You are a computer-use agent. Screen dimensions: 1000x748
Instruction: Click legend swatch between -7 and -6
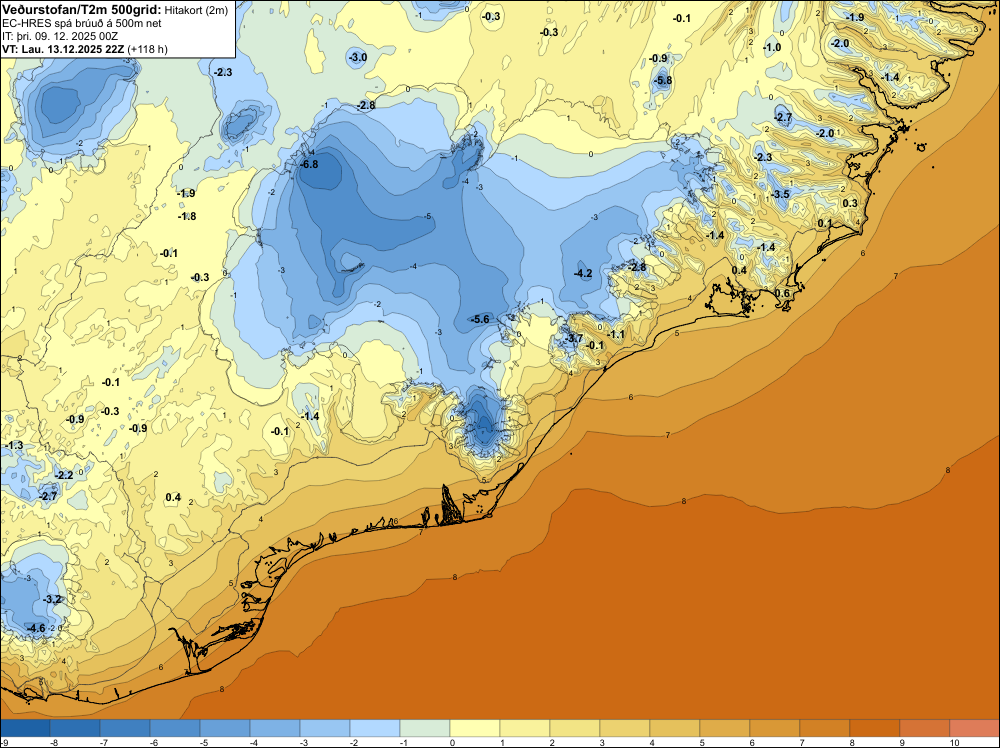point(125,728)
